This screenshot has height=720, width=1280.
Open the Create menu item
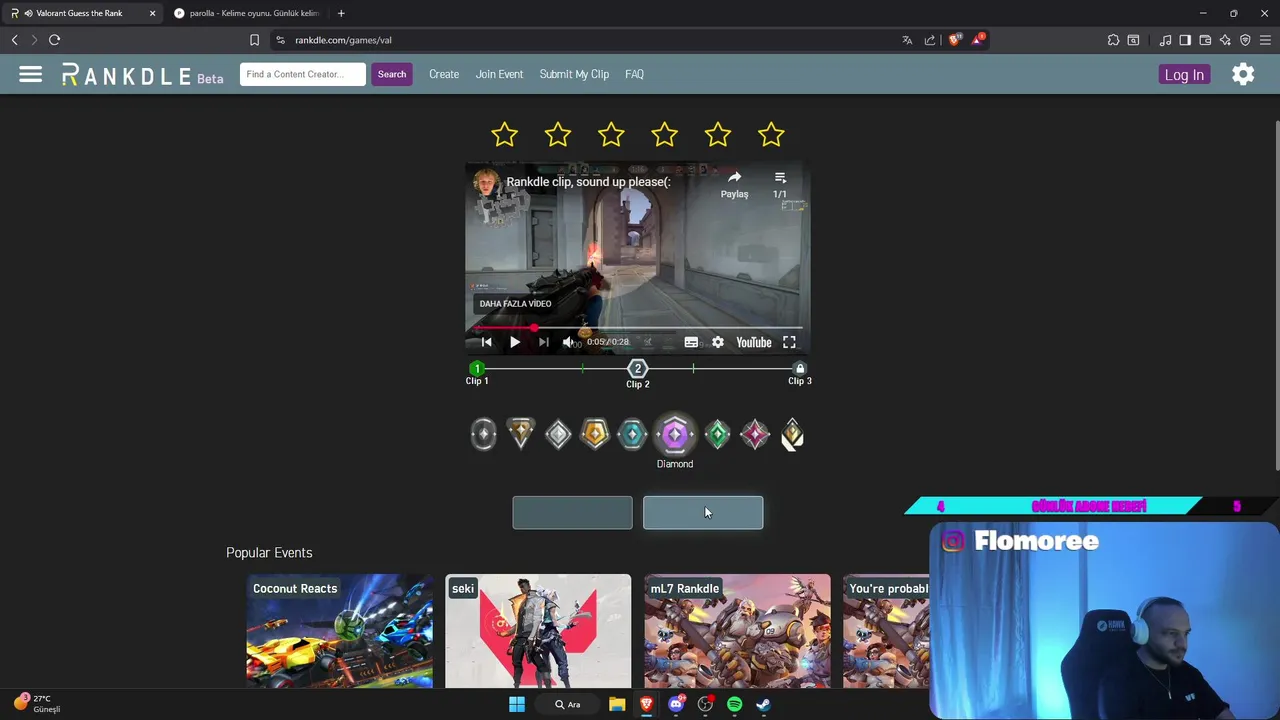tap(444, 74)
